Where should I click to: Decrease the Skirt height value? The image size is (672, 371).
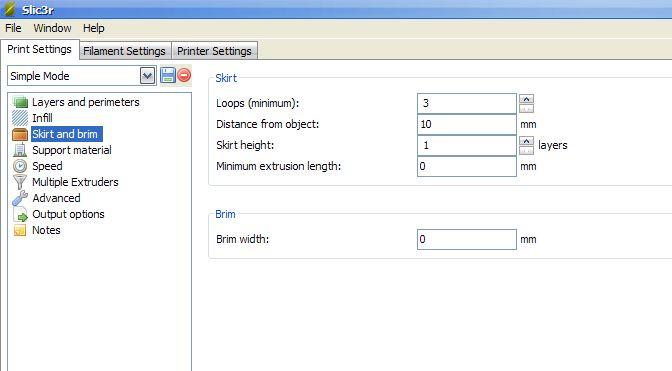526,150
